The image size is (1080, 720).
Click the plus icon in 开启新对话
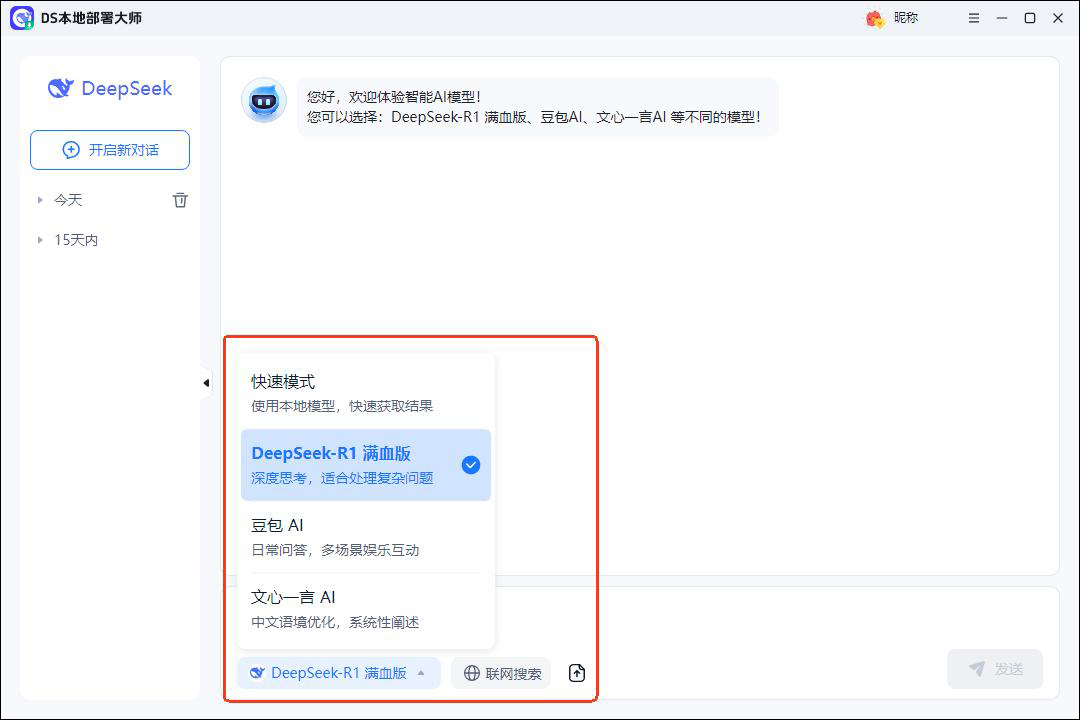(x=71, y=150)
